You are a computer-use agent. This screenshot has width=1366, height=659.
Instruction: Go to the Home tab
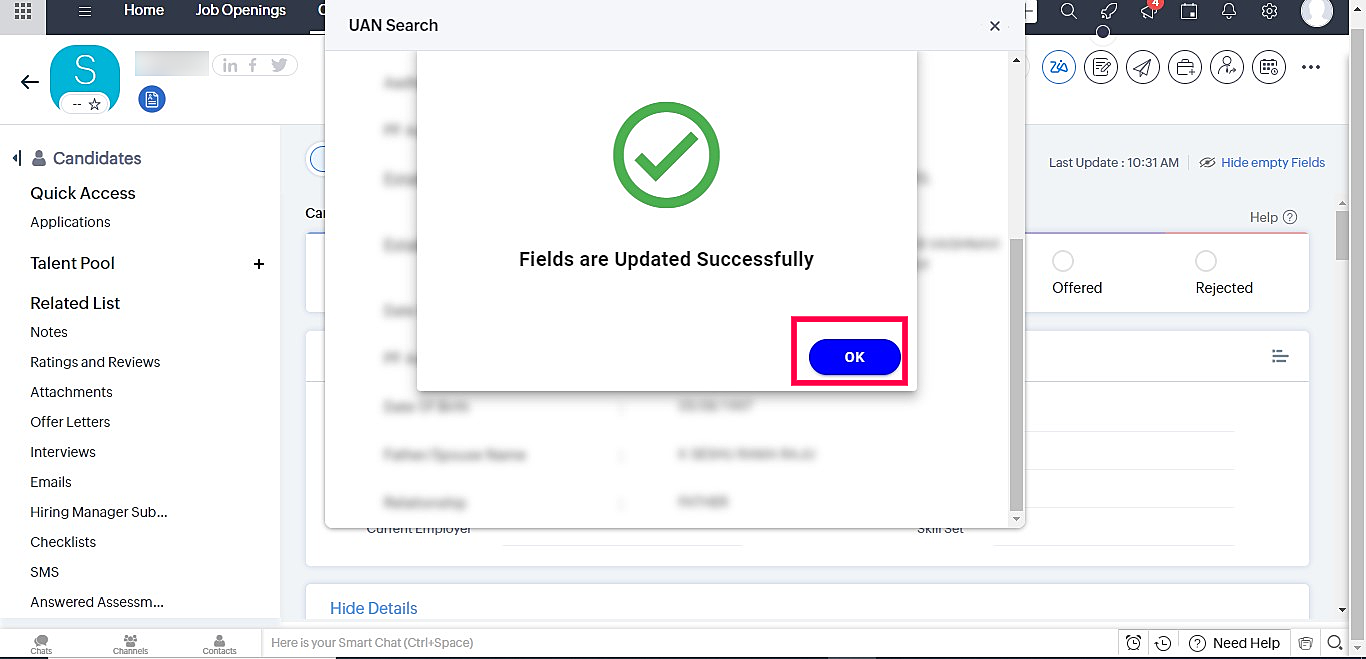[x=144, y=10]
